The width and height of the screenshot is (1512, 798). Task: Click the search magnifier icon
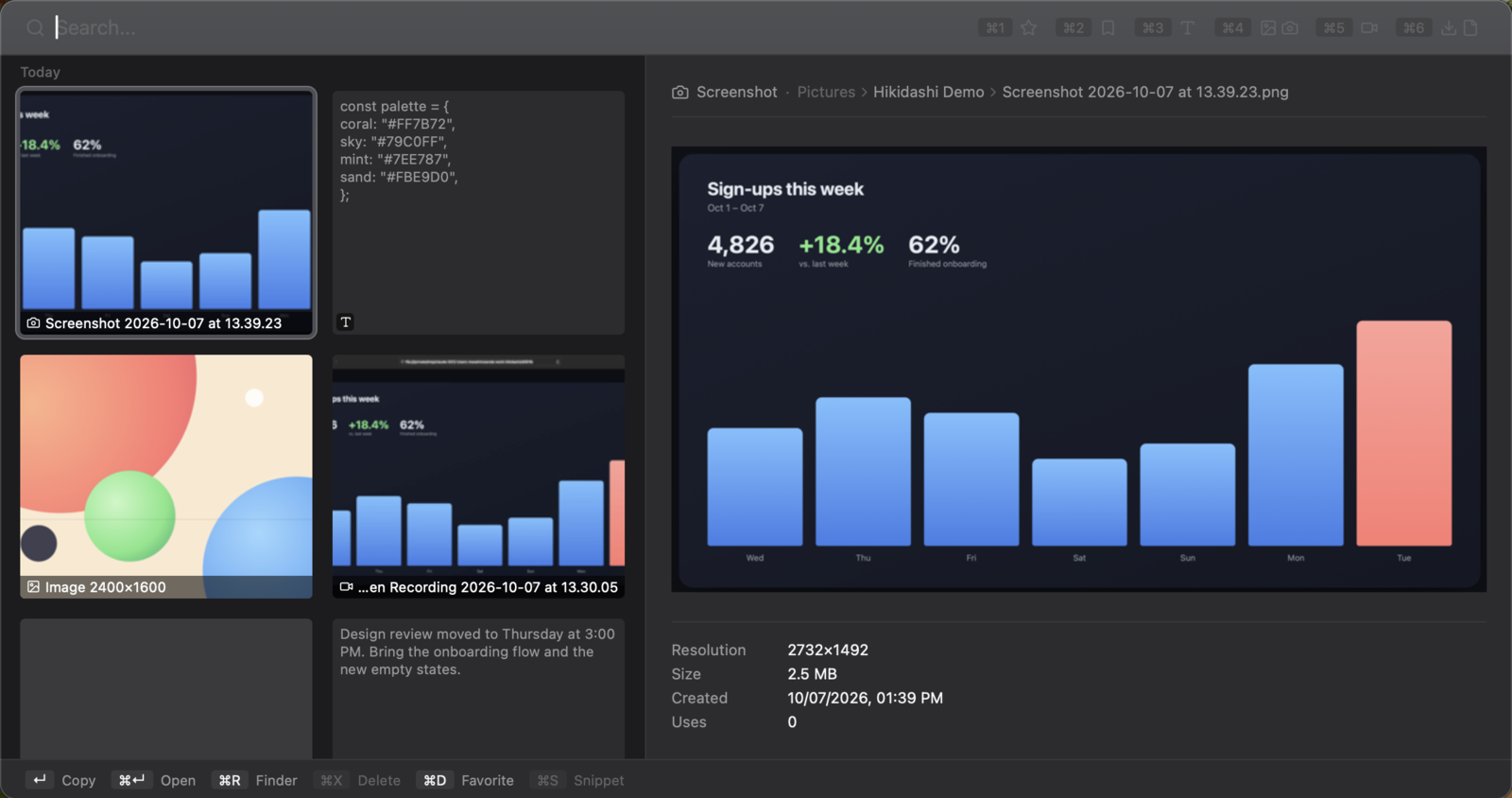[35, 28]
